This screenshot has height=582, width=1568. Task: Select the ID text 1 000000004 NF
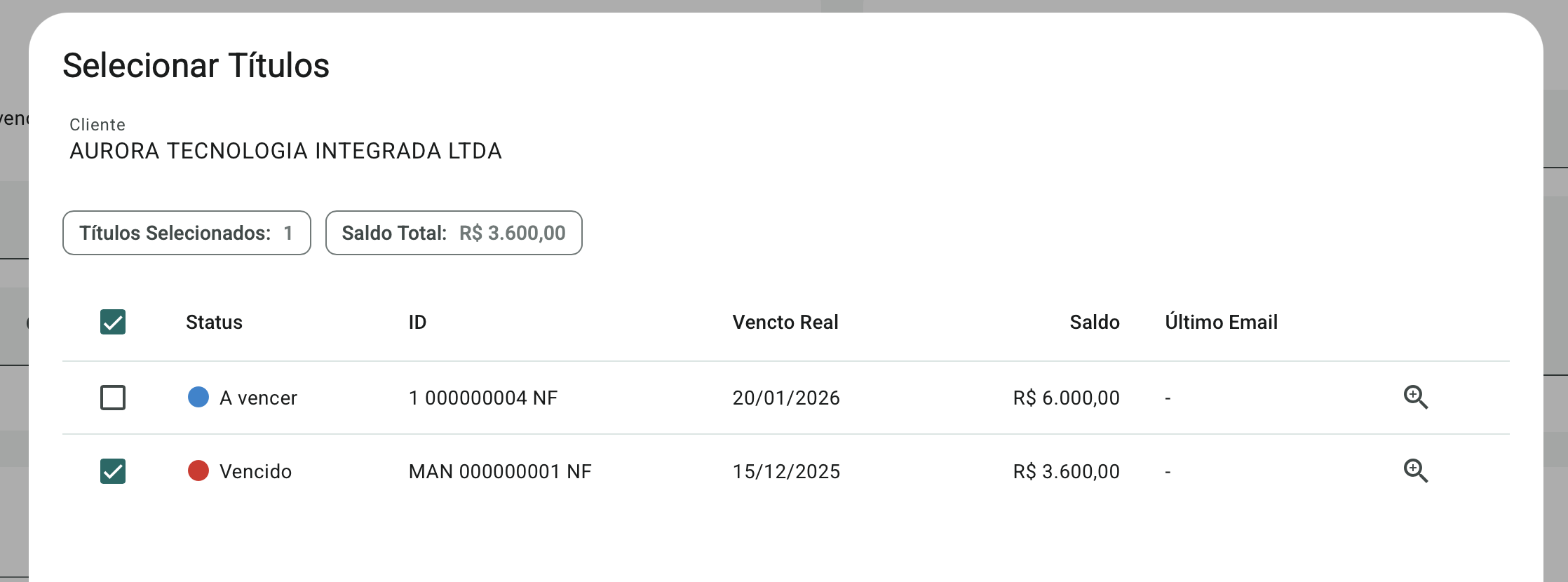pyautogui.click(x=483, y=398)
